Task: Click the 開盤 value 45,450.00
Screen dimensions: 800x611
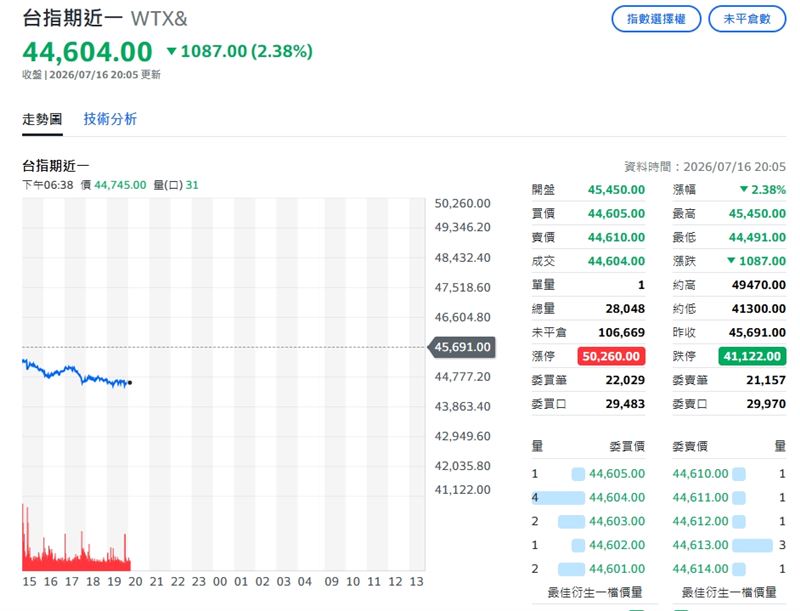Action: coord(616,190)
